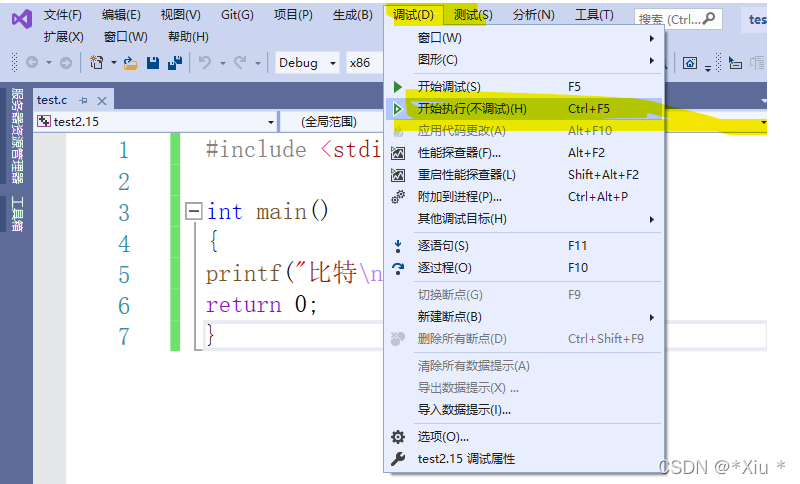This screenshot has height=484, width=800.
Task: Click the save all files icon
Action: click(175, 63)
